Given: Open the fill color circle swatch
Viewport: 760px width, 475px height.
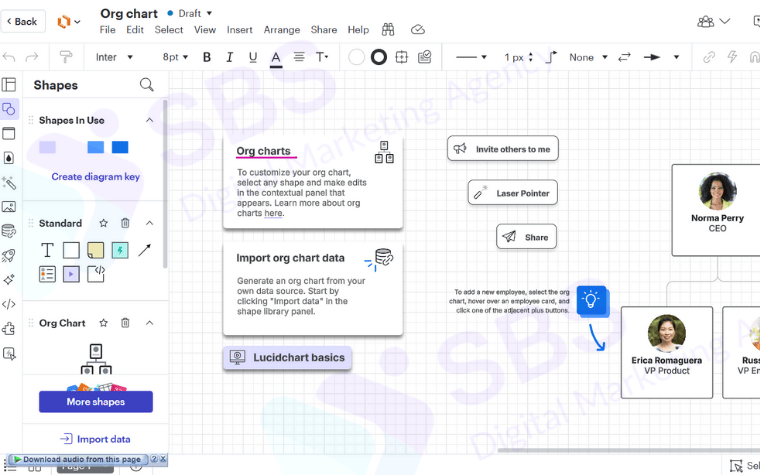Looking at the screenshot, I should (356, 57).
